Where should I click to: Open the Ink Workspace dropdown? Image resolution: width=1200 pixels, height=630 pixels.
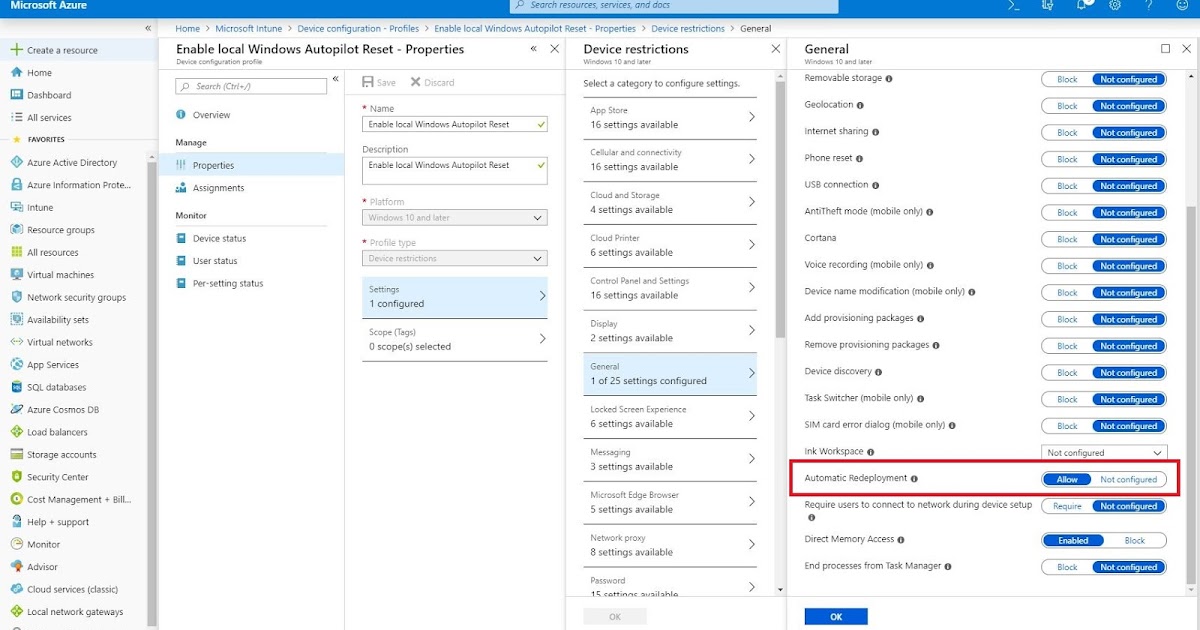[1103, 452]
